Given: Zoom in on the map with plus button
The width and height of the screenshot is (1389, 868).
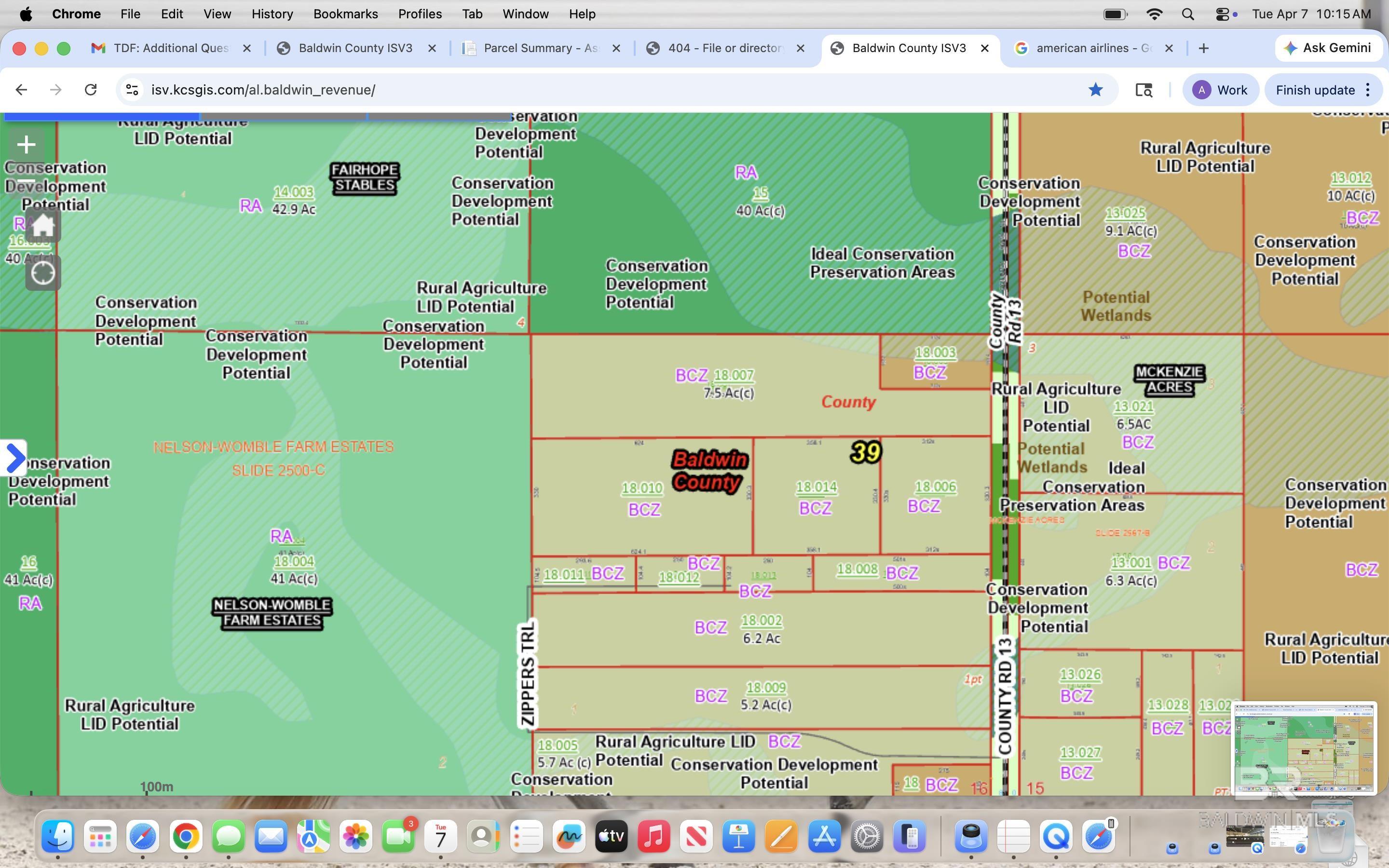Looking at the screenshot, I should point(27,145).
